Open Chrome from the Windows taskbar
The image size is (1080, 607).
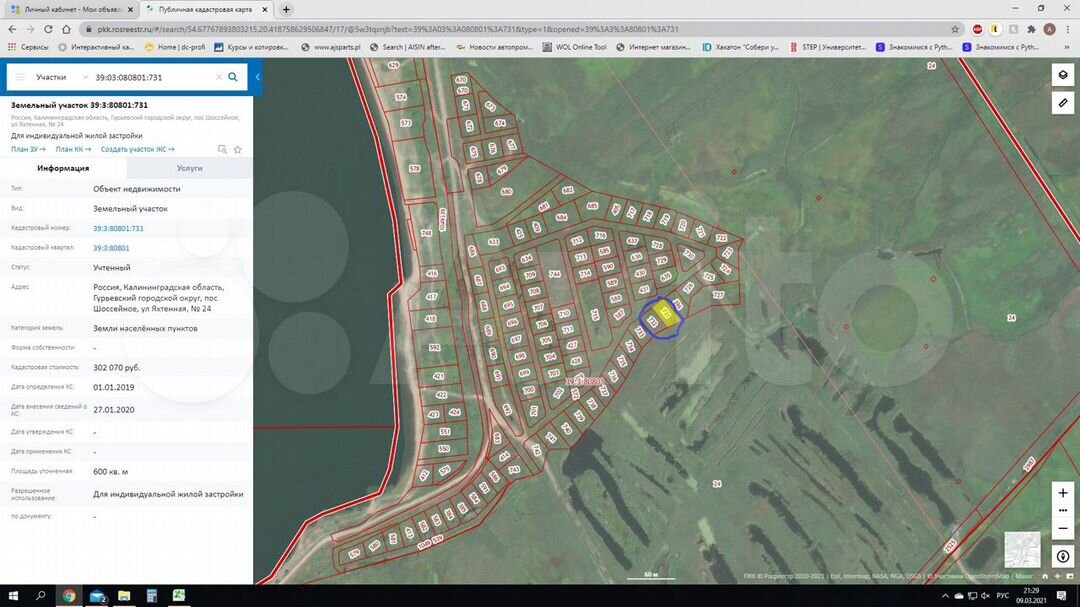pyautogui.click(x=69, y=596)
